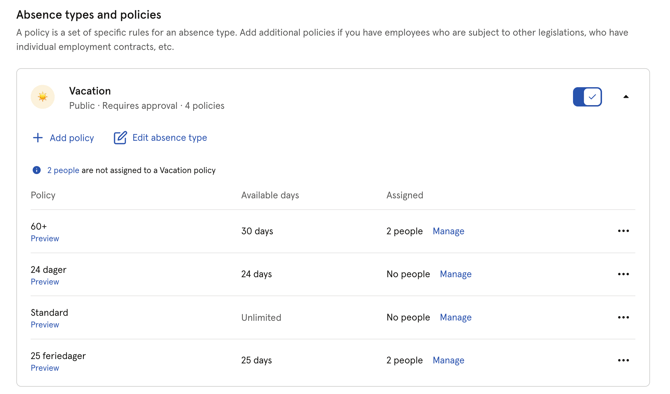Click the Policy column header
This screenshot has height=394, width=670.
43,195
